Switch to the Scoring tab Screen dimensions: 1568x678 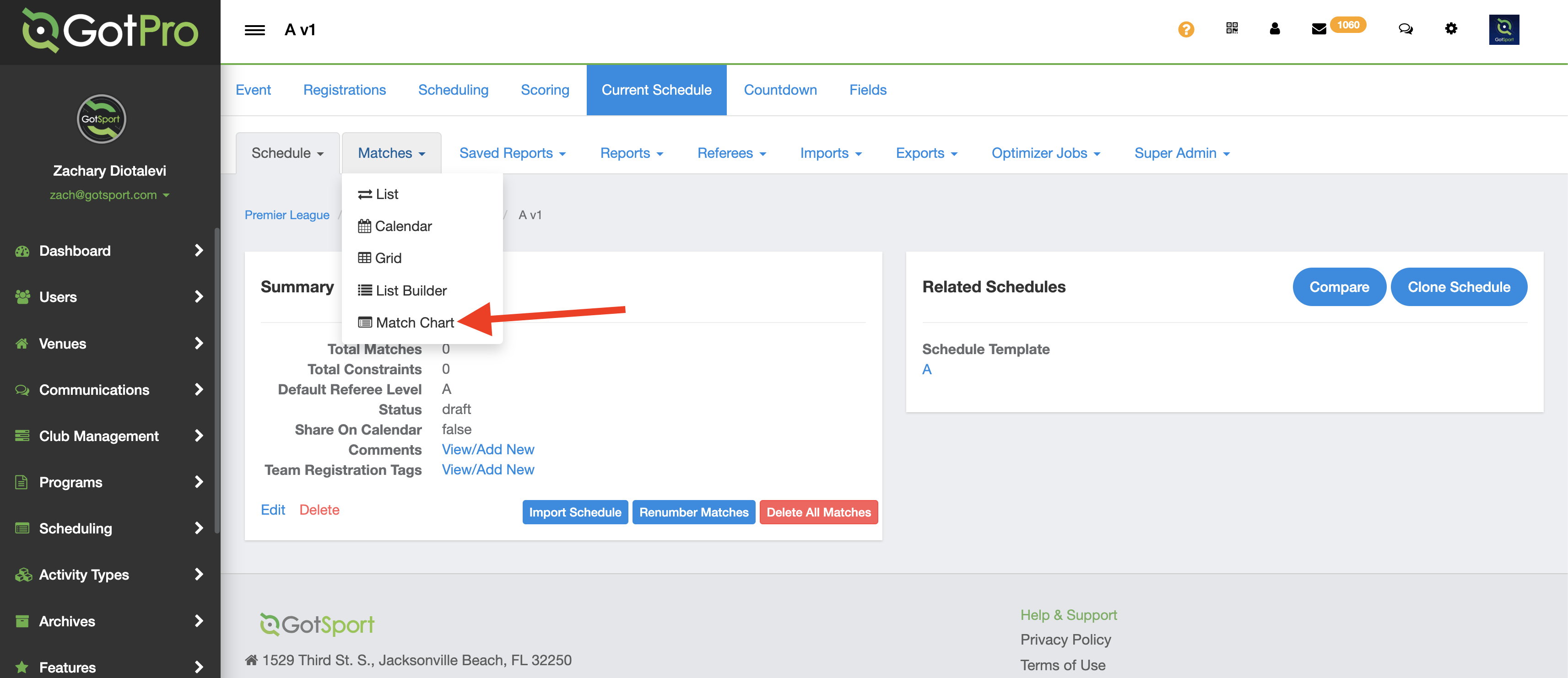point(544,90)
